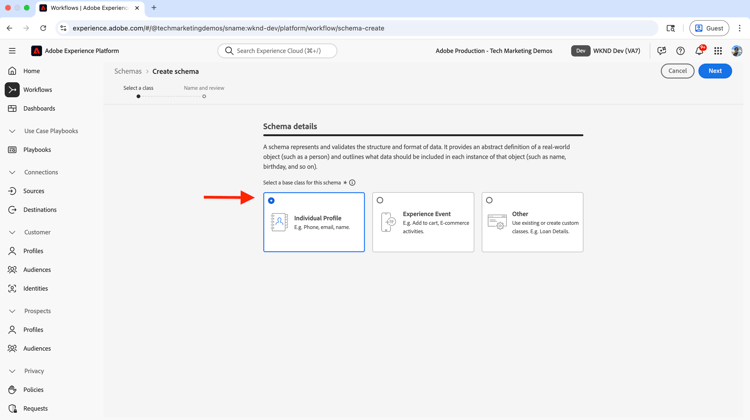Click the Identities icon in sidebar
750x420 pixels.
click(x=12, y=288)
